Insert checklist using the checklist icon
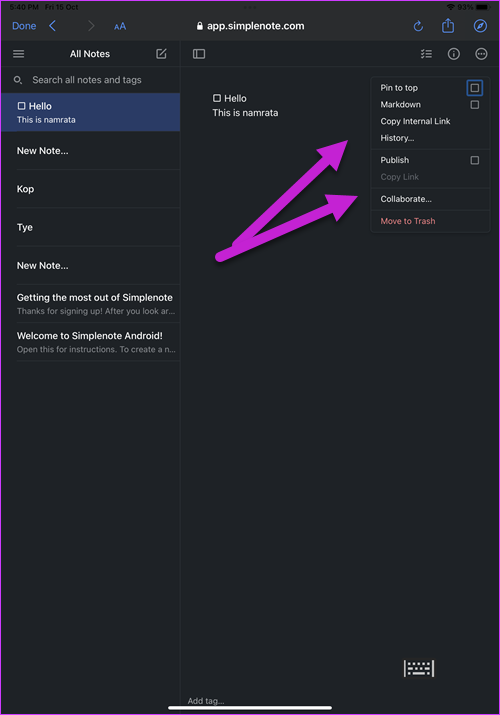Image resolution: width=500 pixels, height=715 pixels. click(426, 54)
